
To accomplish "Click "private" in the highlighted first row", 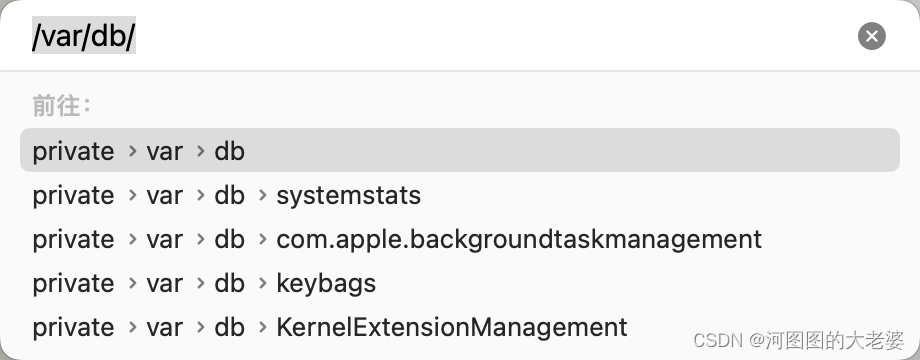I will pos(73,152).
